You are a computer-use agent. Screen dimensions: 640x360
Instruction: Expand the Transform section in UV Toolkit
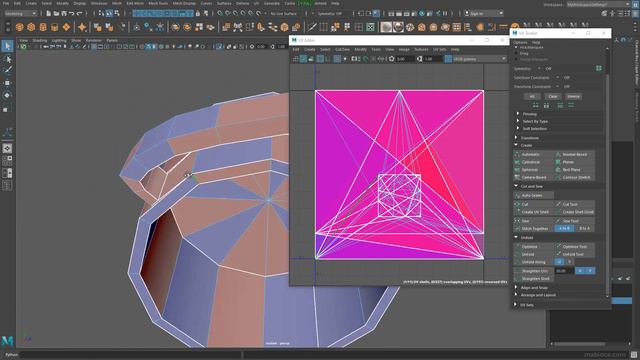pos(529,138)
